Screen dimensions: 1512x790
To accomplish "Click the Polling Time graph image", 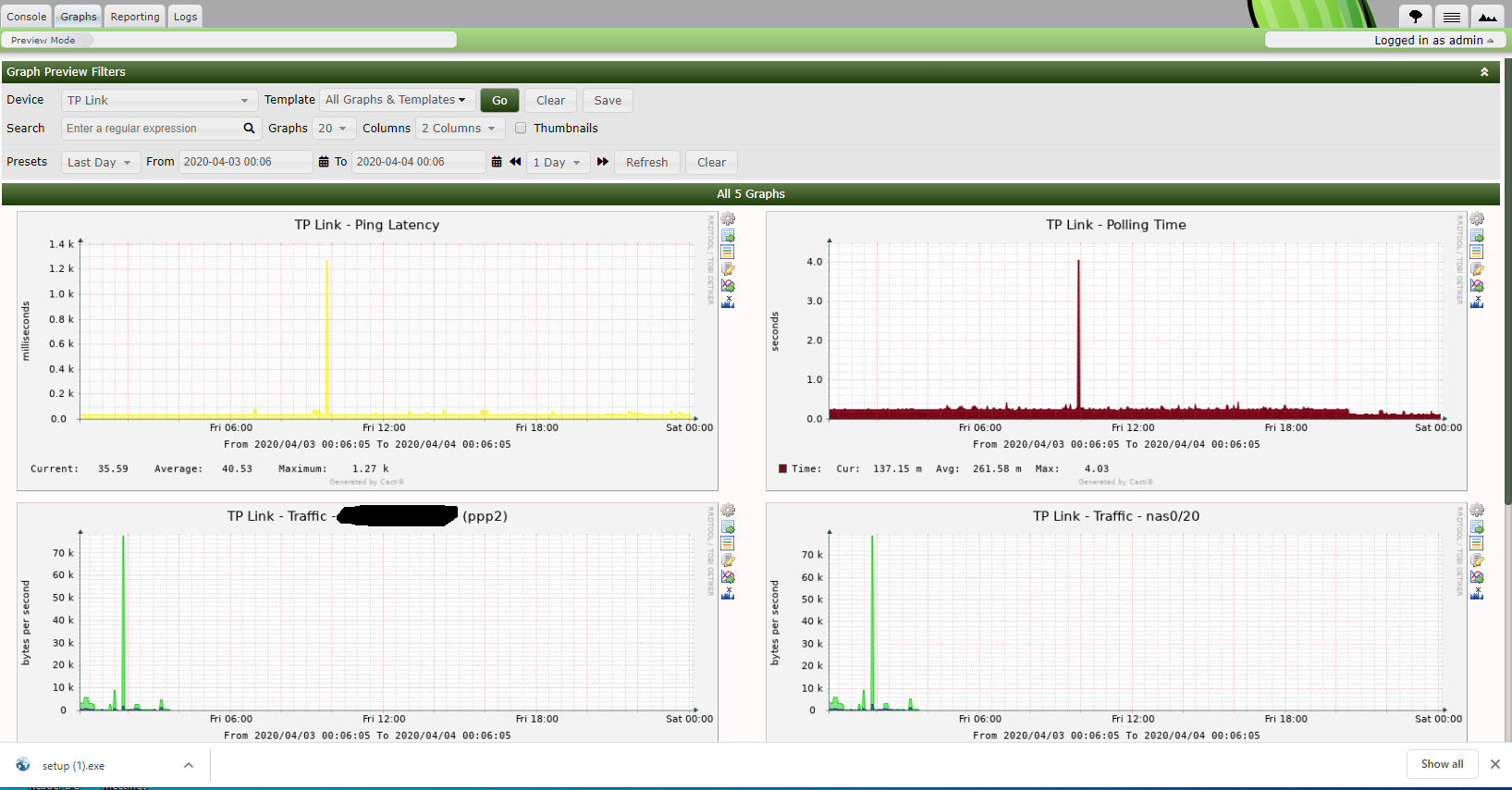I will [1116, 352].
